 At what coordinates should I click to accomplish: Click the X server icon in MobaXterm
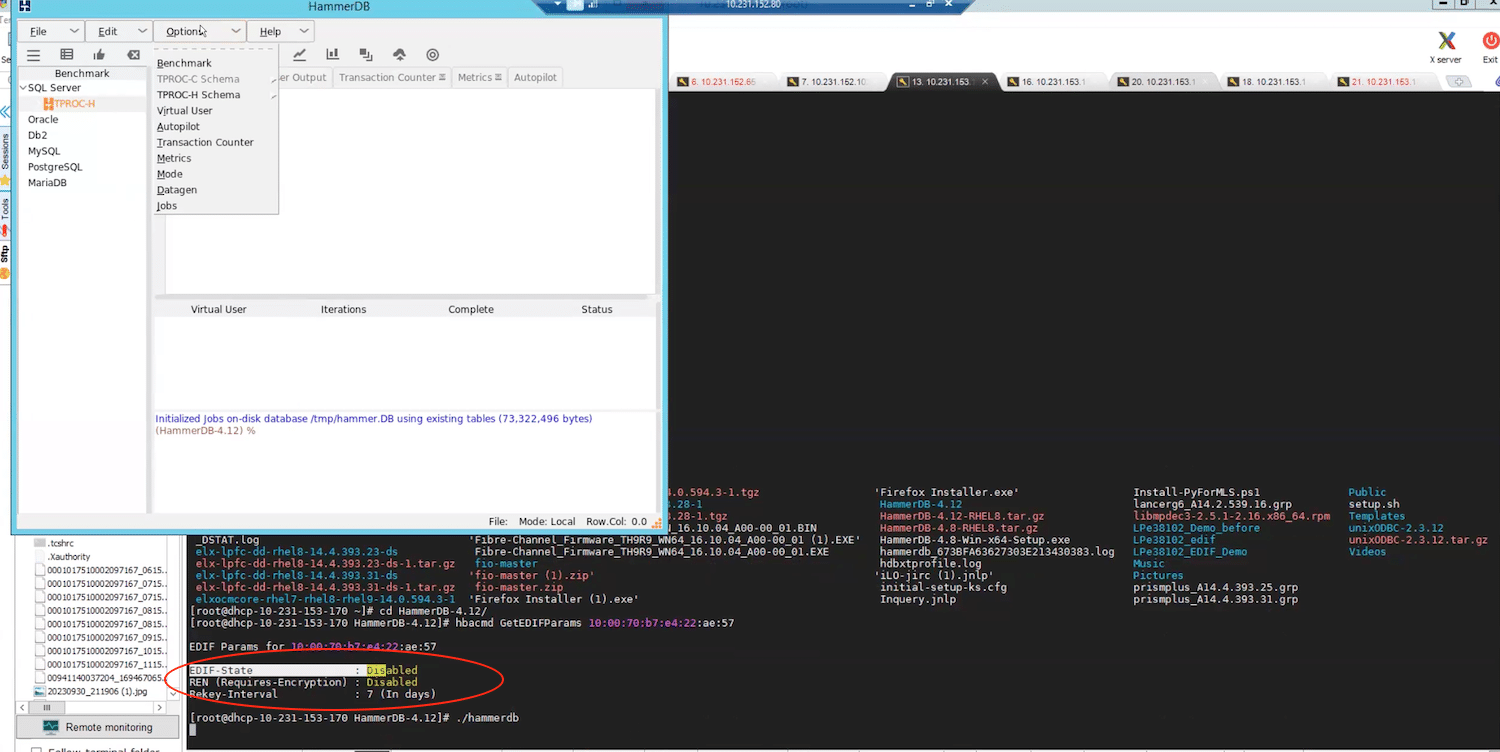tap(1446, 41)
